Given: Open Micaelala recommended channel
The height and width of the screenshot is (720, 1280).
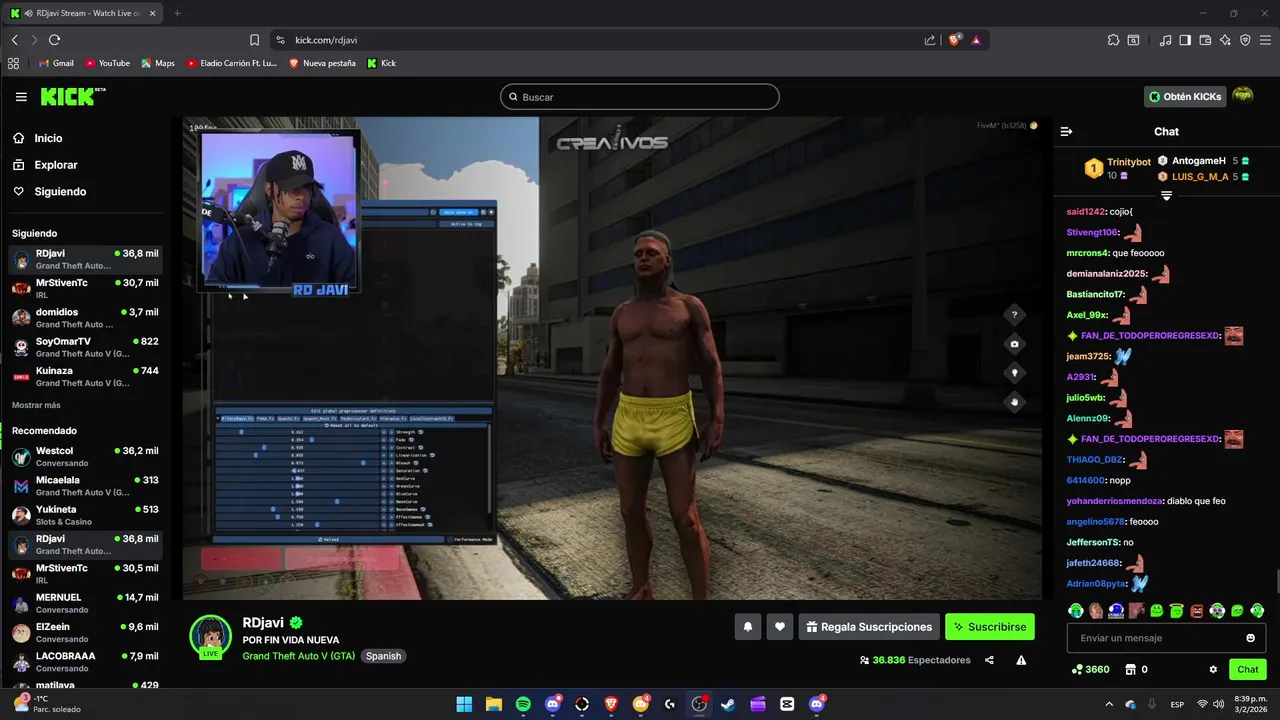Looking at the screenshot, I should coord(84,486).
